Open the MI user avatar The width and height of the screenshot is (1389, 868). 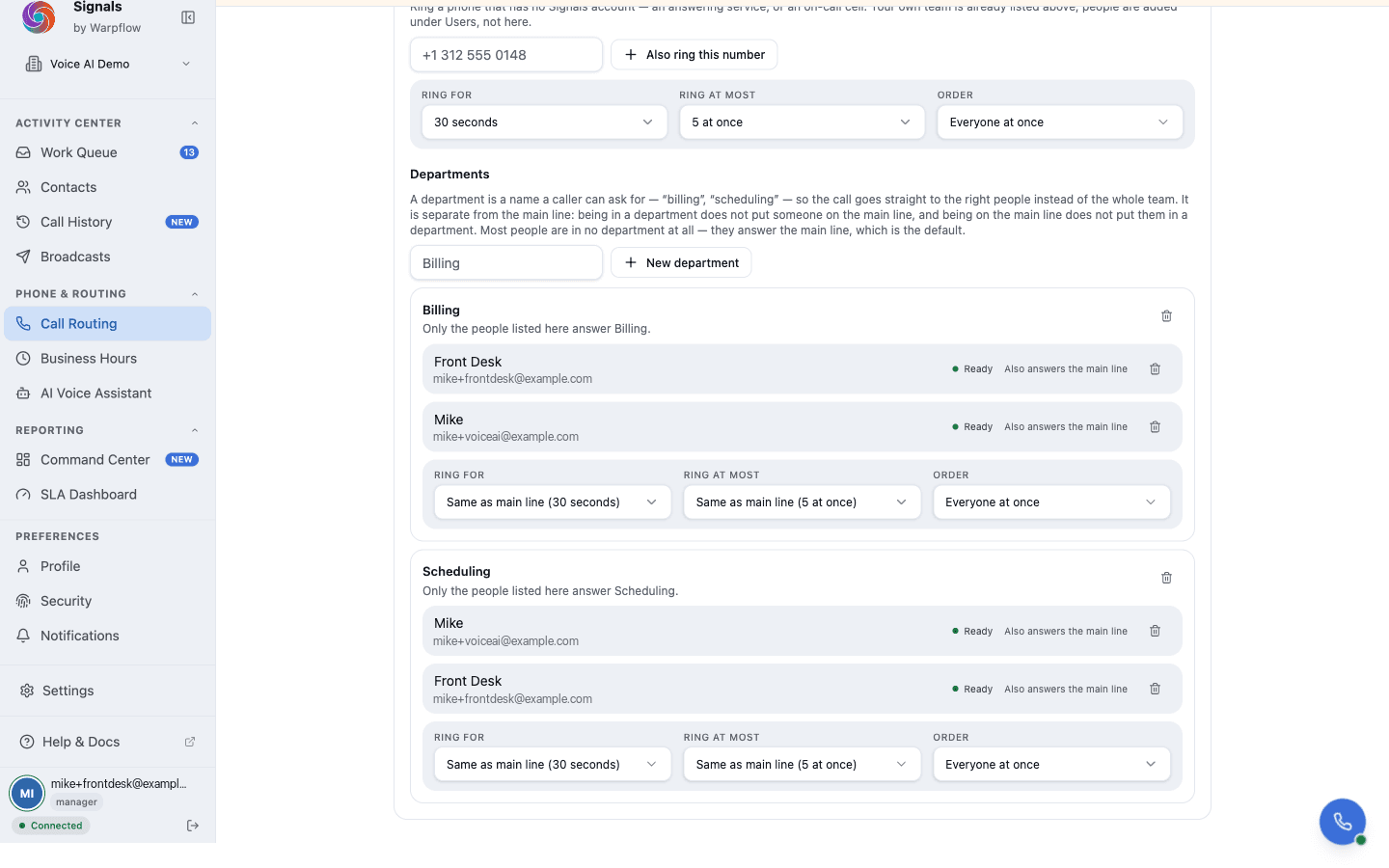[27, 794]
